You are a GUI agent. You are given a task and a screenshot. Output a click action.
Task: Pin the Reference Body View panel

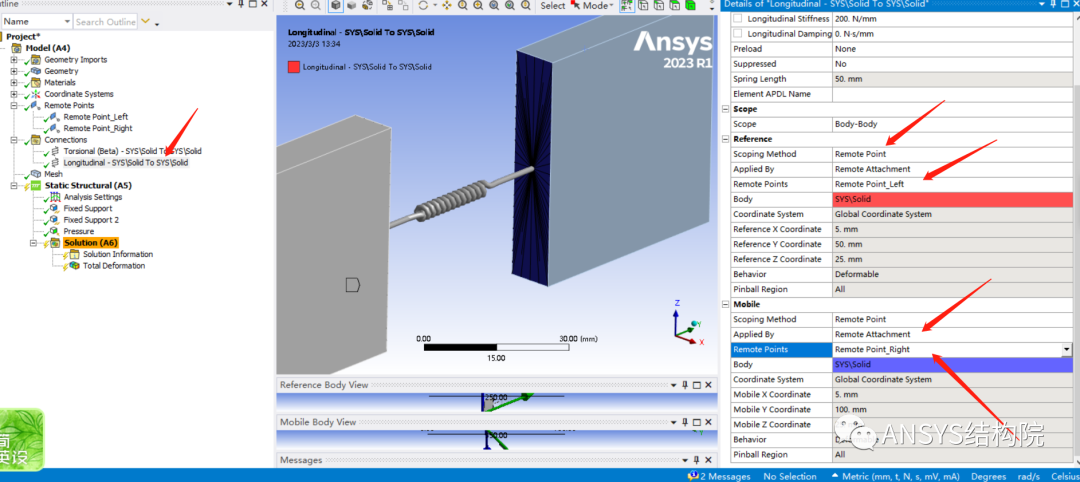(685, 385)
